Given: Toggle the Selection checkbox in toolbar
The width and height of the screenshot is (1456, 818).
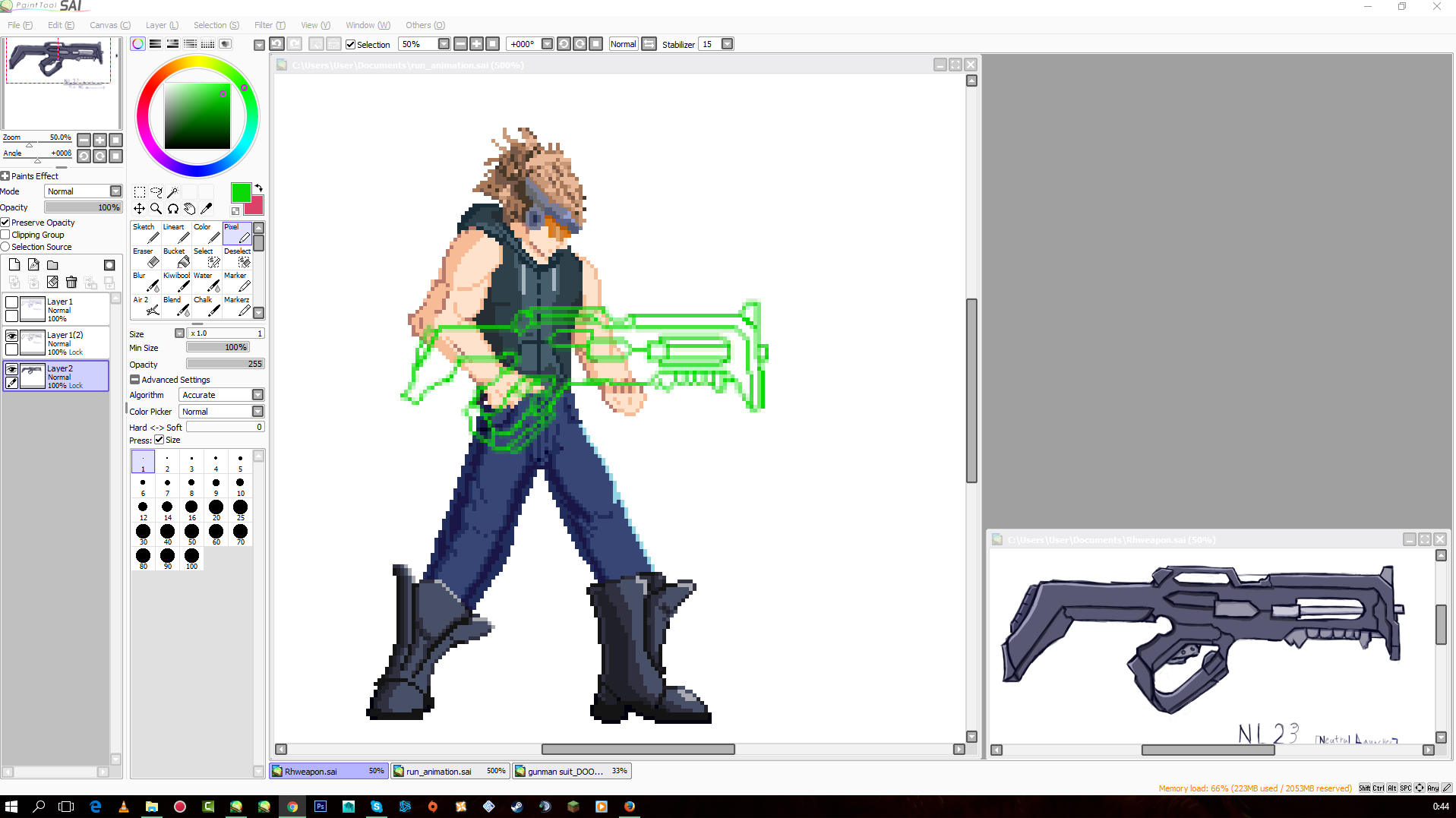Looking at the screenshot, I should point(351,45).
